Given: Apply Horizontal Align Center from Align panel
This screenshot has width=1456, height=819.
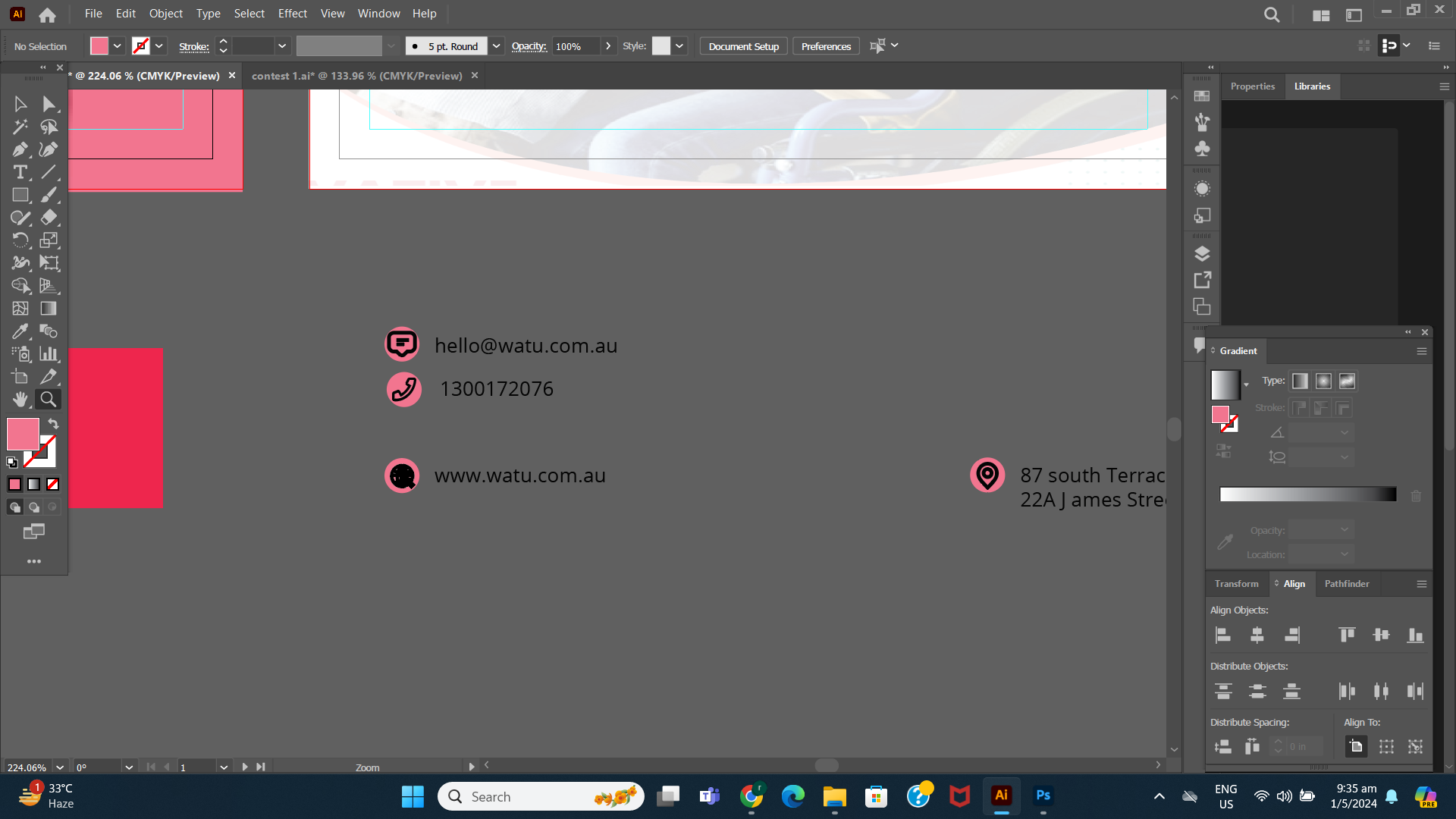Looking at the screenshot, I should (x=1257, y=635).
